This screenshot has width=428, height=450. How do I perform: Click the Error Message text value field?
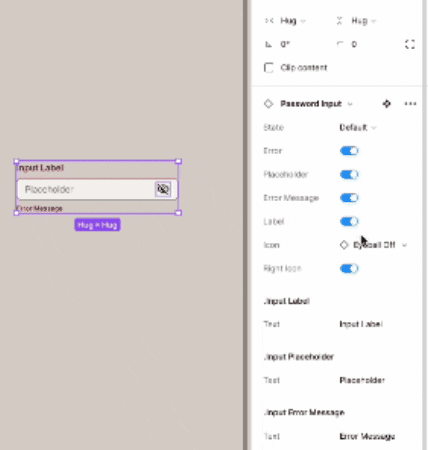(x=367, y=436)
